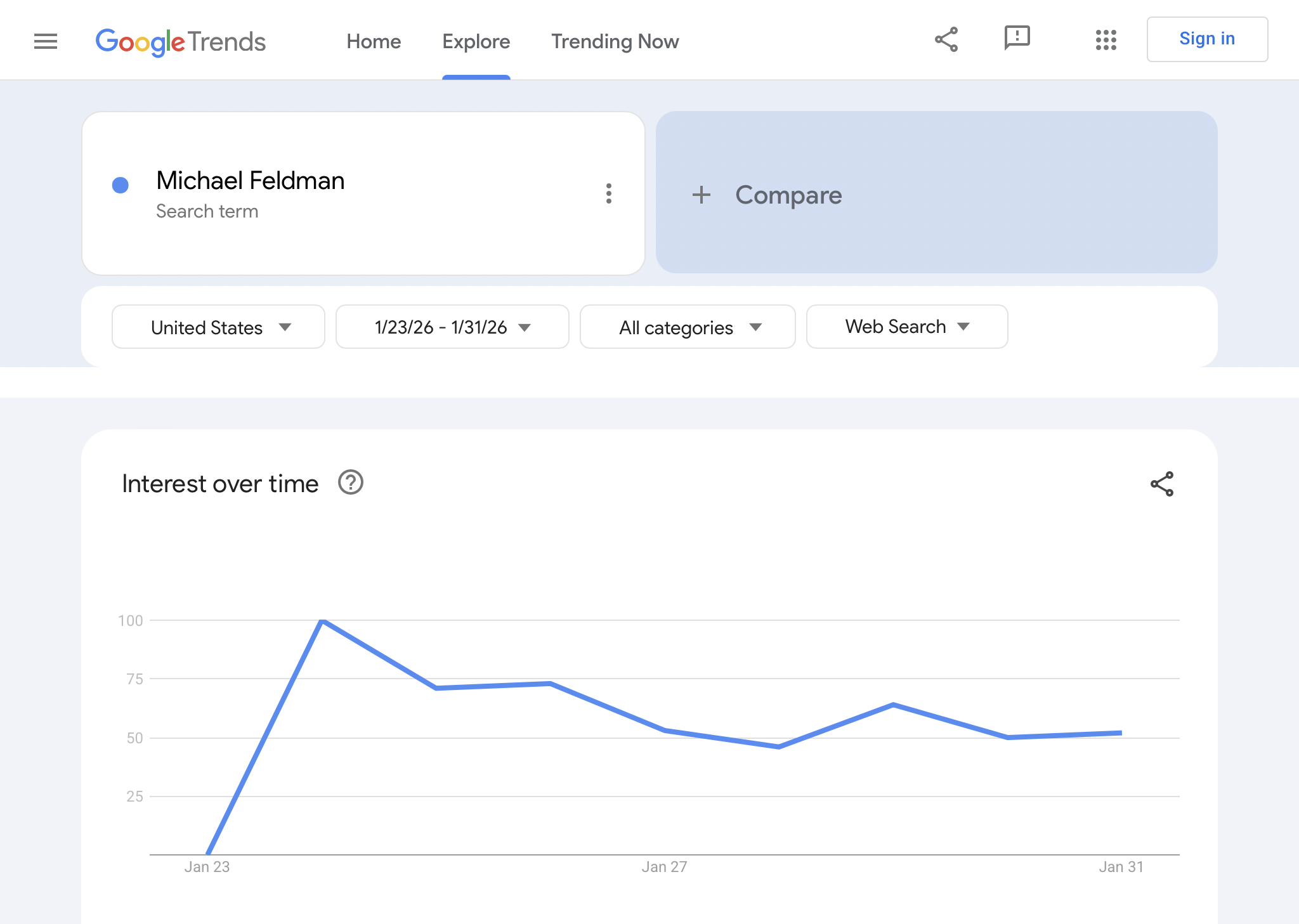The width and height of the screenshot is (1299, 924).
Task: Click the top share icon in header
Action: point(946,40)
